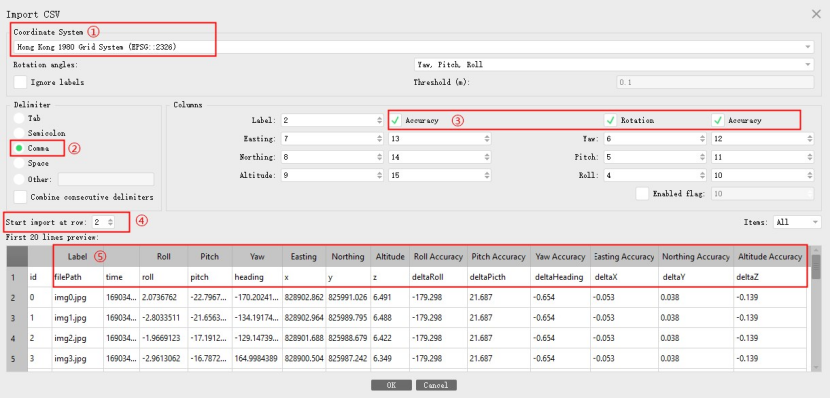Screen dimensions: 830x399
Task: Click the Altitude column header
Action: tap(390, 257)
